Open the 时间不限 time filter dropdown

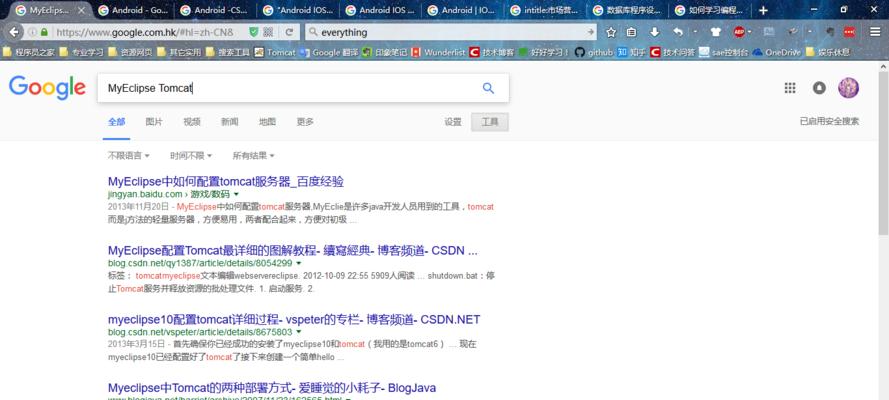191,155
